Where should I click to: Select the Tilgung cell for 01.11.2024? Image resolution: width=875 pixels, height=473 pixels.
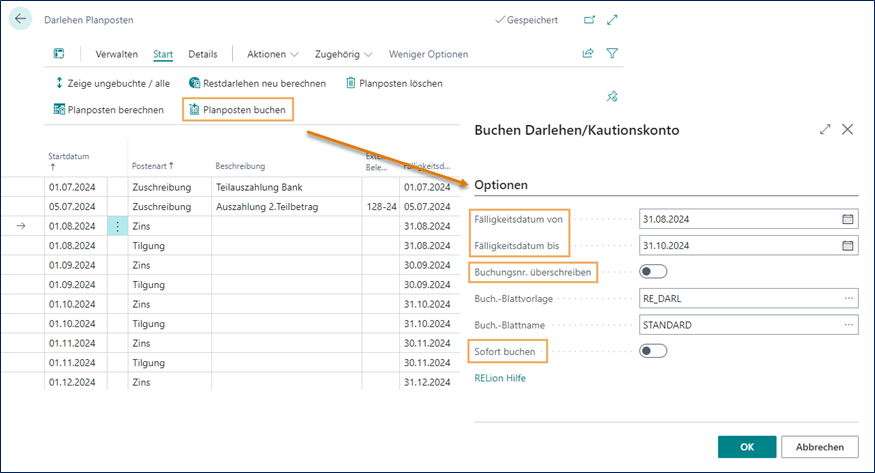[x=170, y=363]
